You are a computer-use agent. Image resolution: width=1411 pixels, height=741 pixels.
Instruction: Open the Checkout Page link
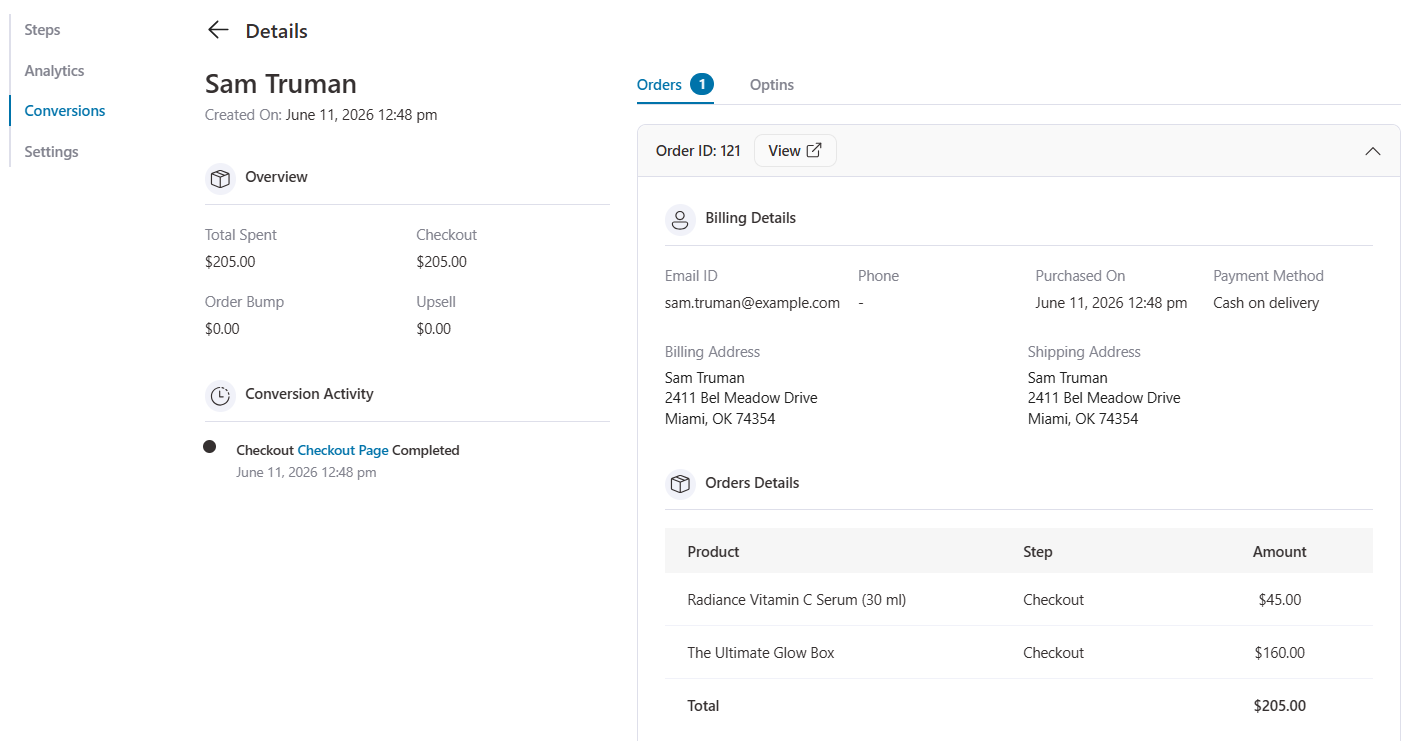pos(343,451)
